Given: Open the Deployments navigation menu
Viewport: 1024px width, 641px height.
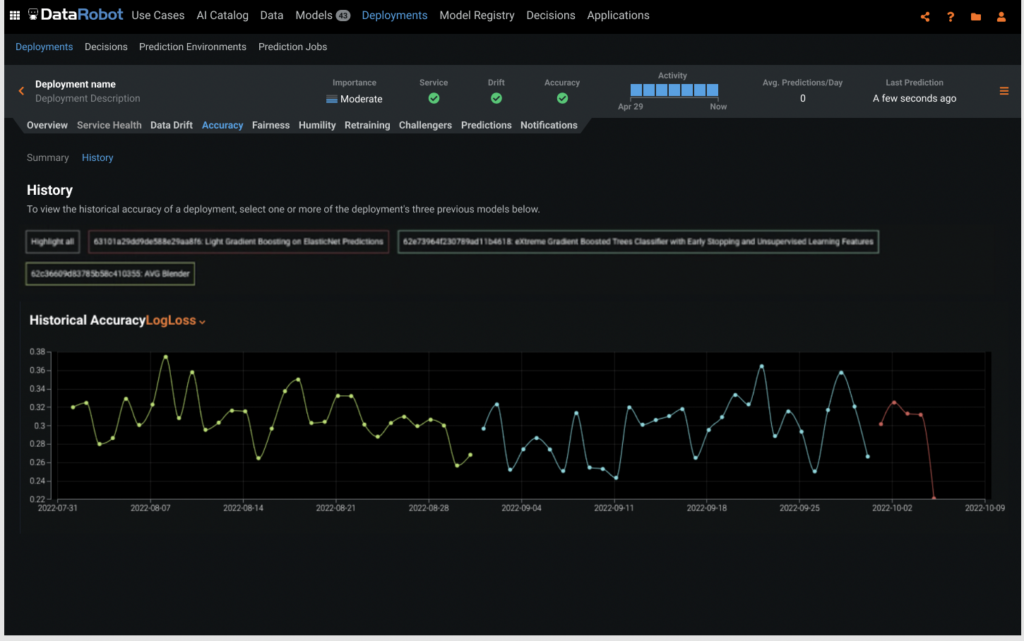Looking at the screenshot, I should click(394, 15).
